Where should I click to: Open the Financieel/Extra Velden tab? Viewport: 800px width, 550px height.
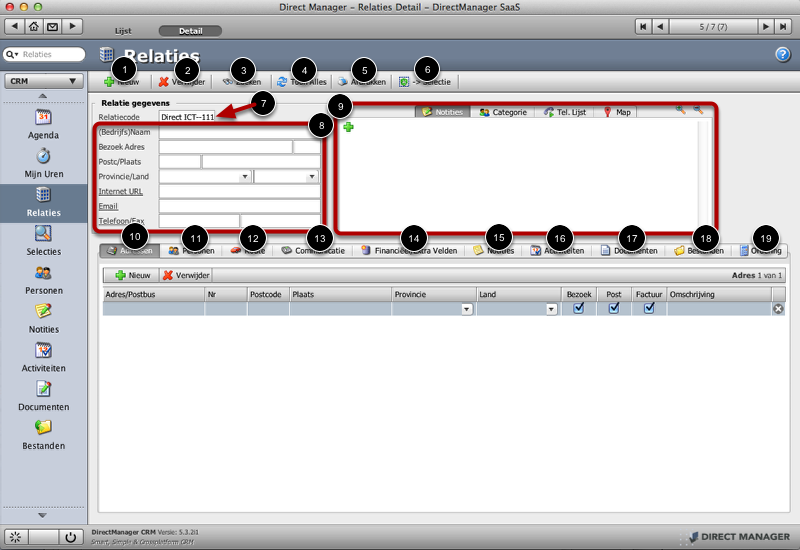[x=409, y=251]
